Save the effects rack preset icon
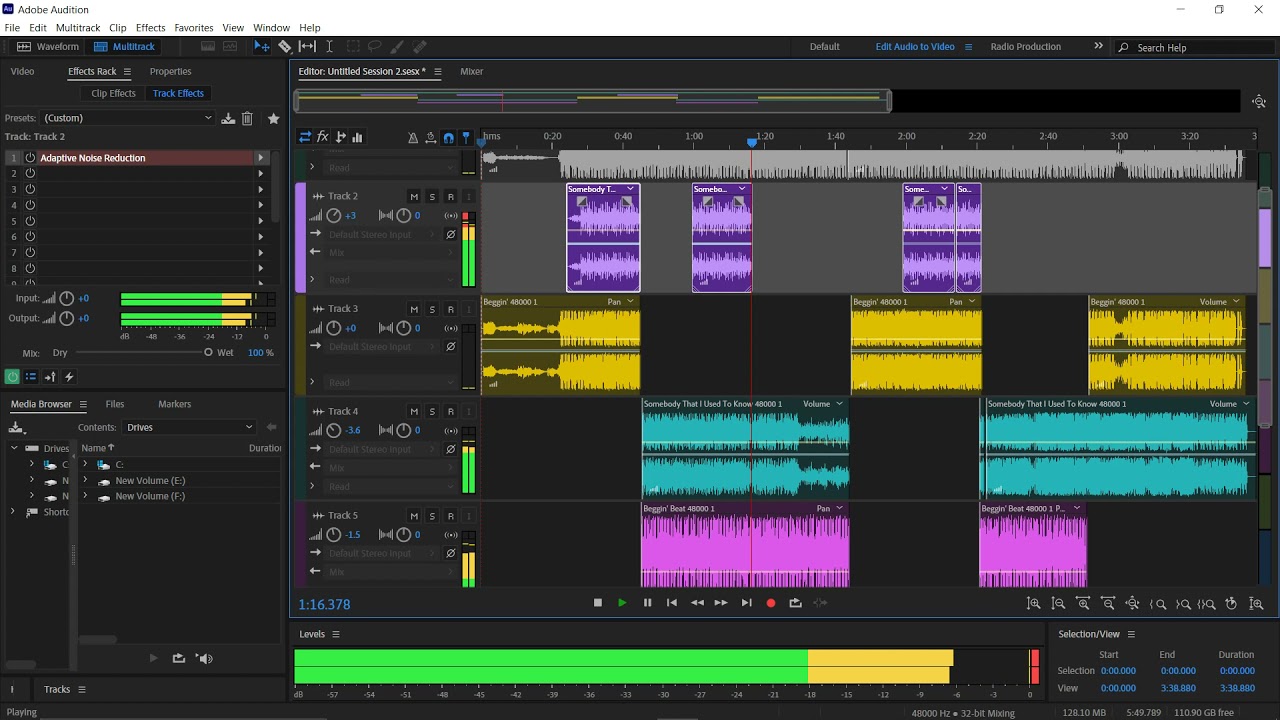Viewport: 1280px width, 720px height. 228,118
